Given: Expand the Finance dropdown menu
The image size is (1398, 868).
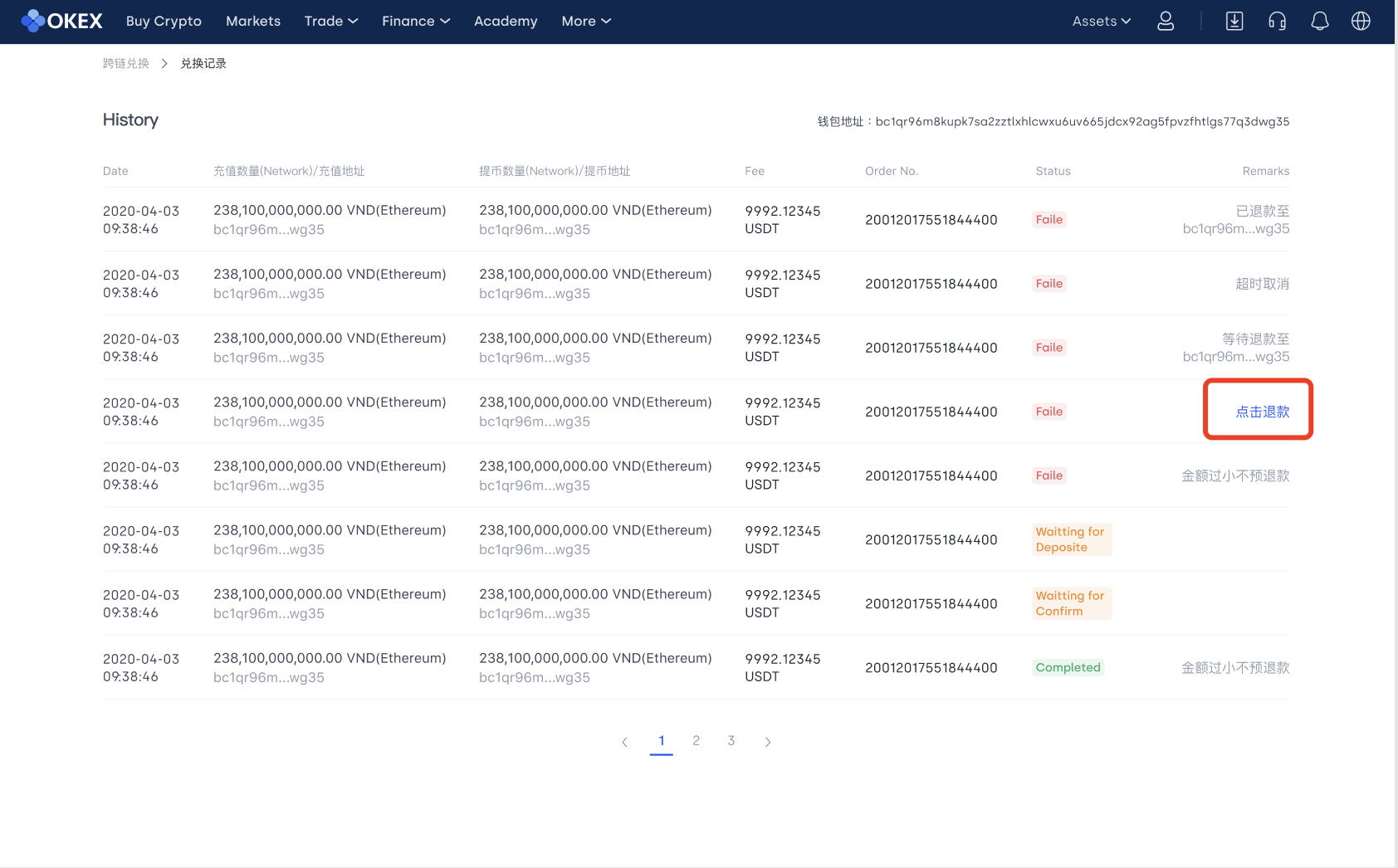Looking at the screenshot, I should 415,22.
